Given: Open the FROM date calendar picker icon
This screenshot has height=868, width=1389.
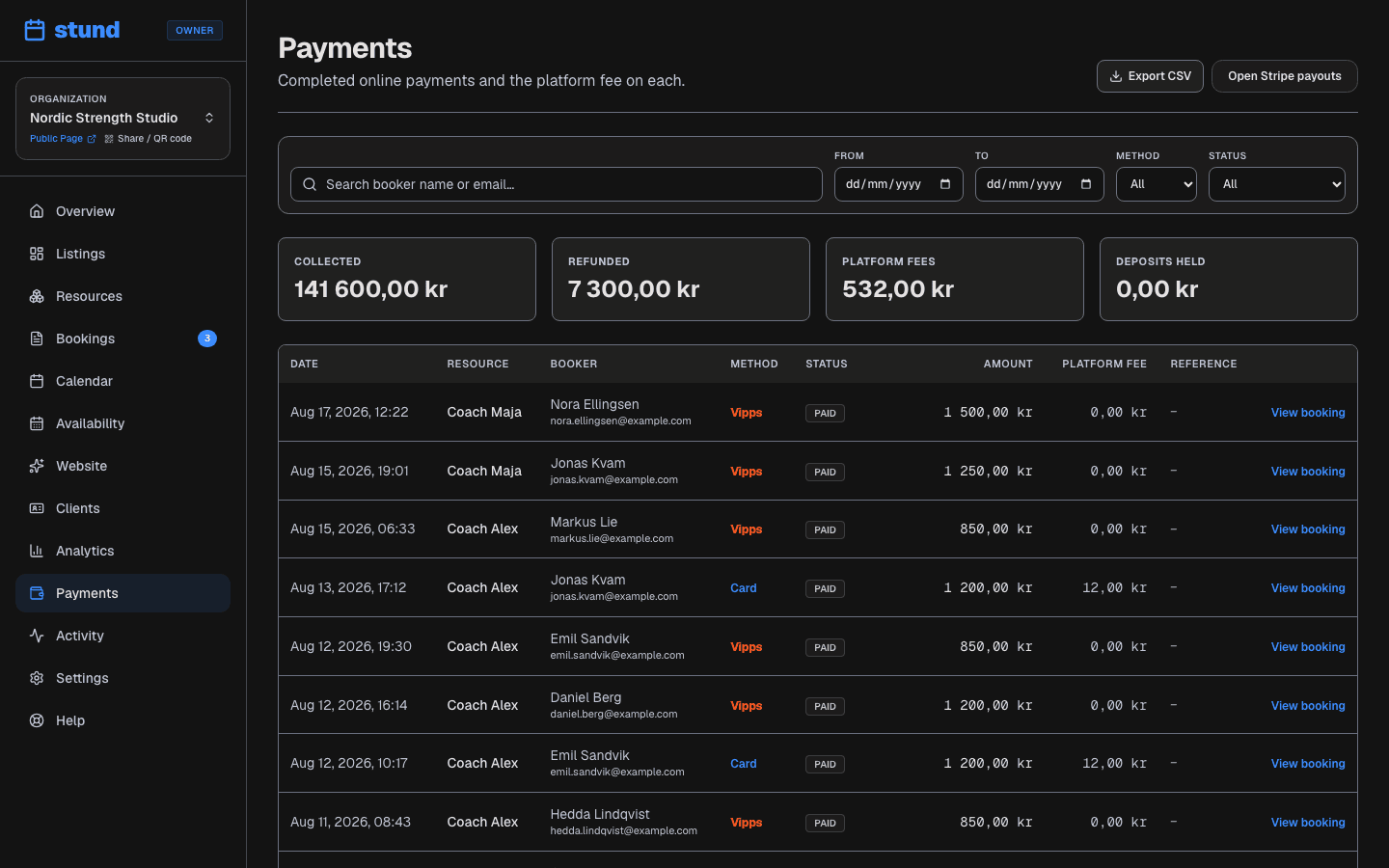Looking at the screenshot, I should coord(945,184).
